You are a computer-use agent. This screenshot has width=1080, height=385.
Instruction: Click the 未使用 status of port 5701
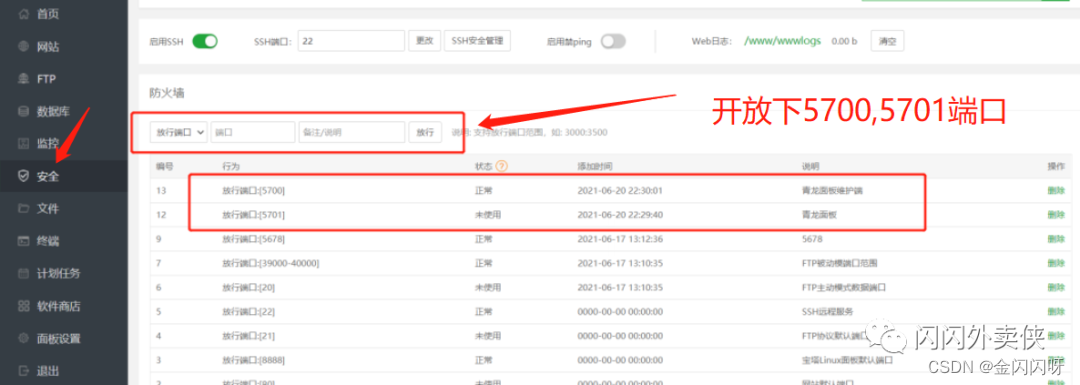(488, 214)
